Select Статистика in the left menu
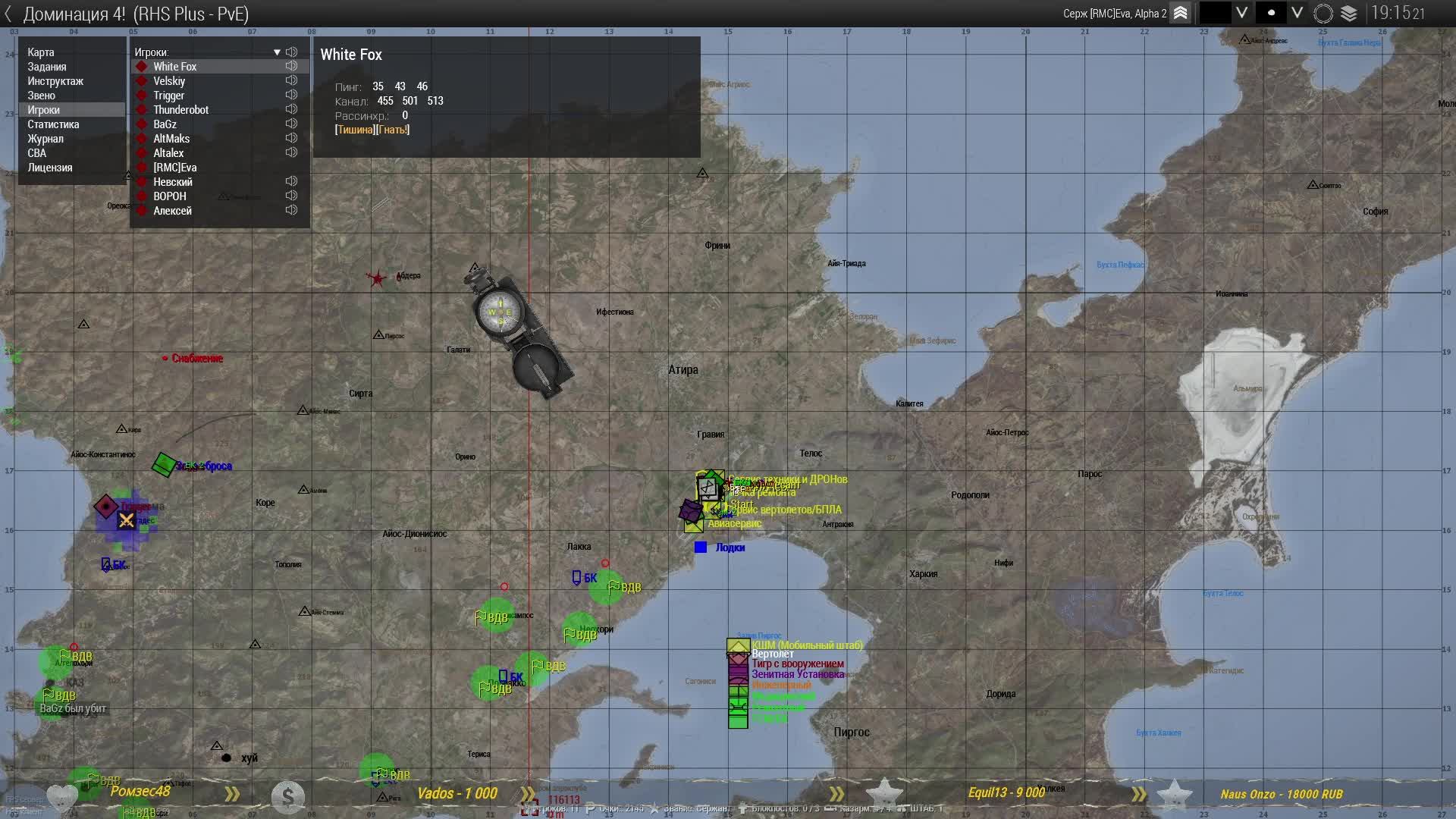Screen dimensions: 1456x819 [53, 124]
